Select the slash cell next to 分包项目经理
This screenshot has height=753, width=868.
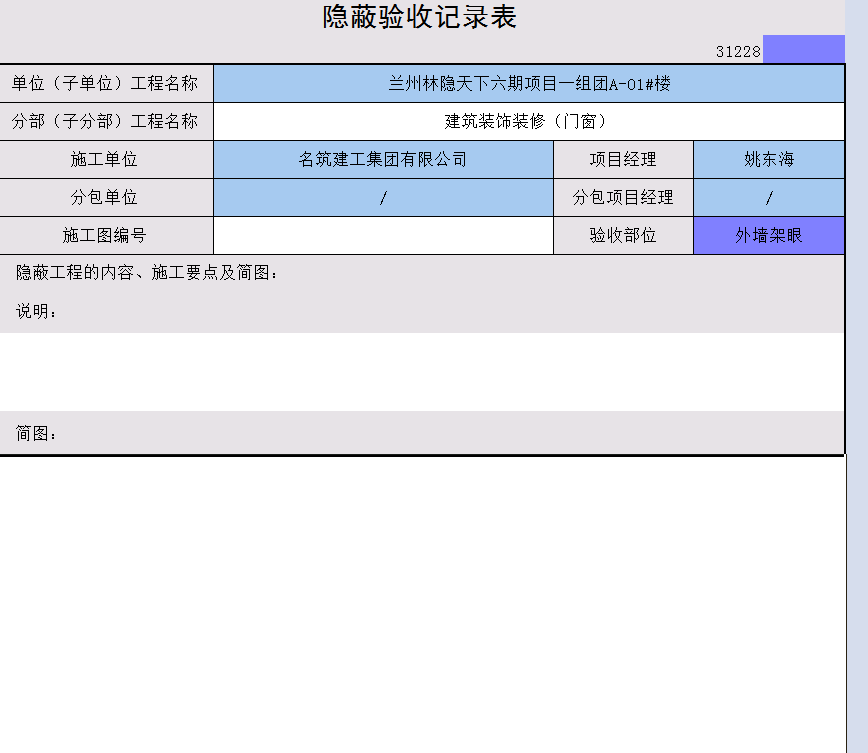(768, 198)
